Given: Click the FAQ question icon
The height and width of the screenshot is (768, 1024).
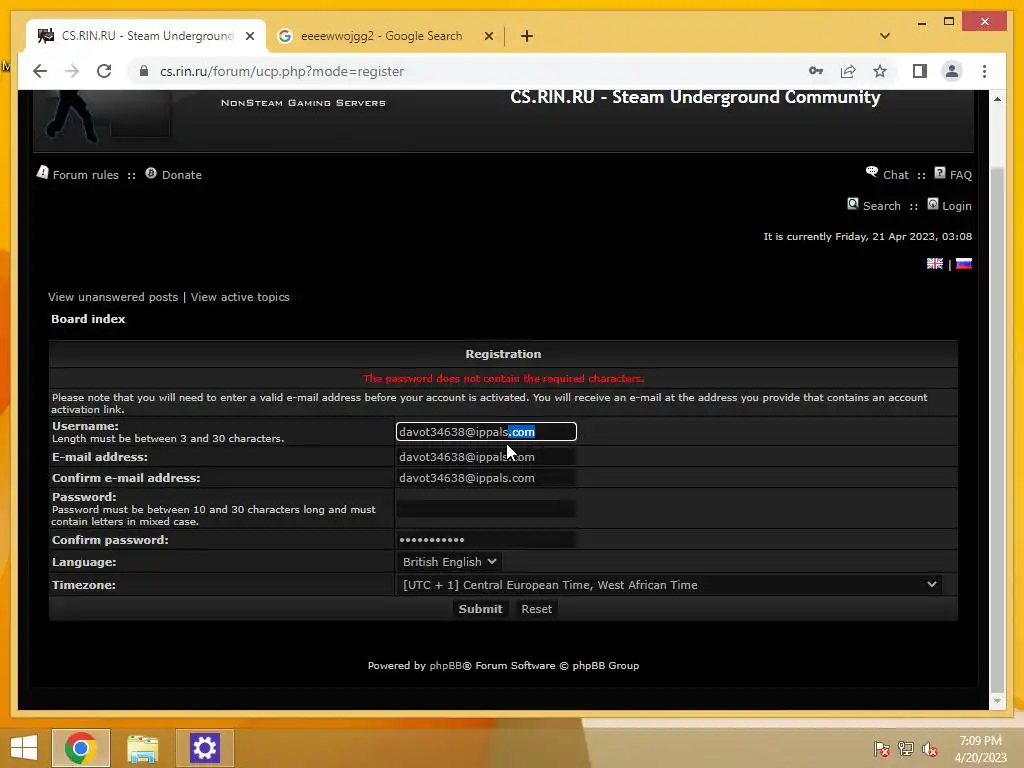Looking at the screenshot, I should [x=940, y=172].
